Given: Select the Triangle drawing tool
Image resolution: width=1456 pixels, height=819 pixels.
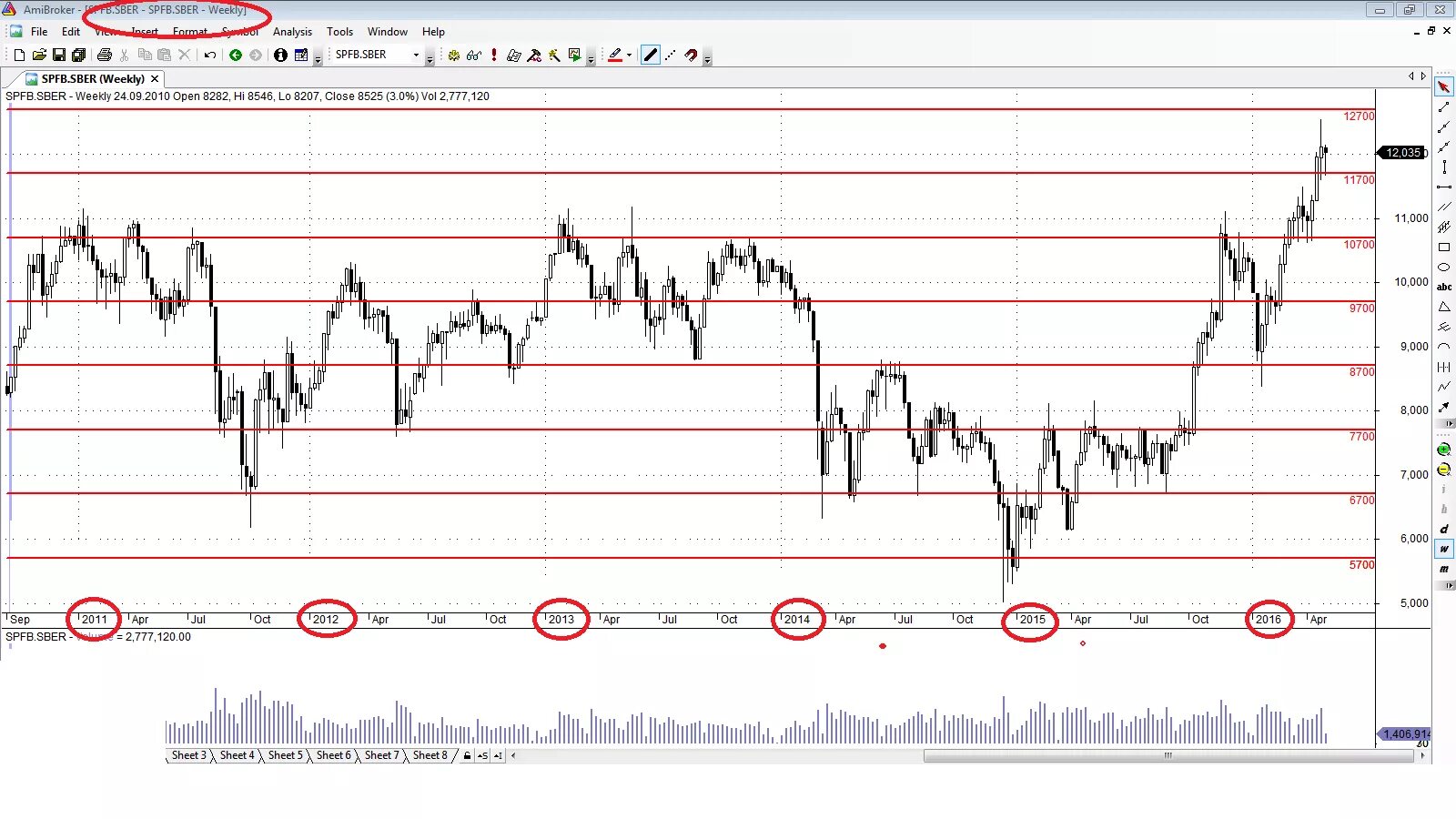Looking at the screenshot, I should click(1444, 308).
